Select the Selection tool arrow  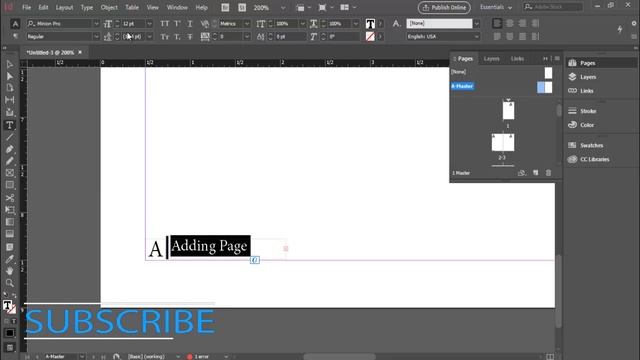coord(9,64)
